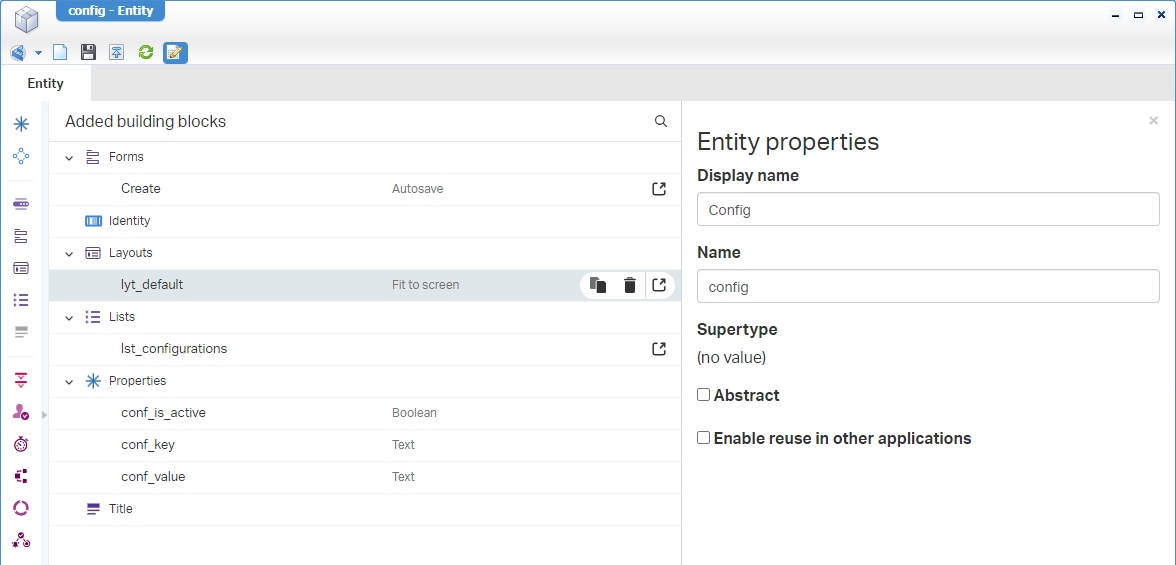Open the Create form via its open icon

pos(659,189)
